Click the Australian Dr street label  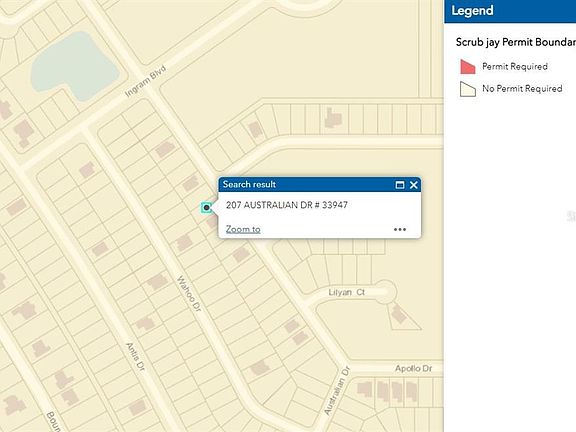337,391
